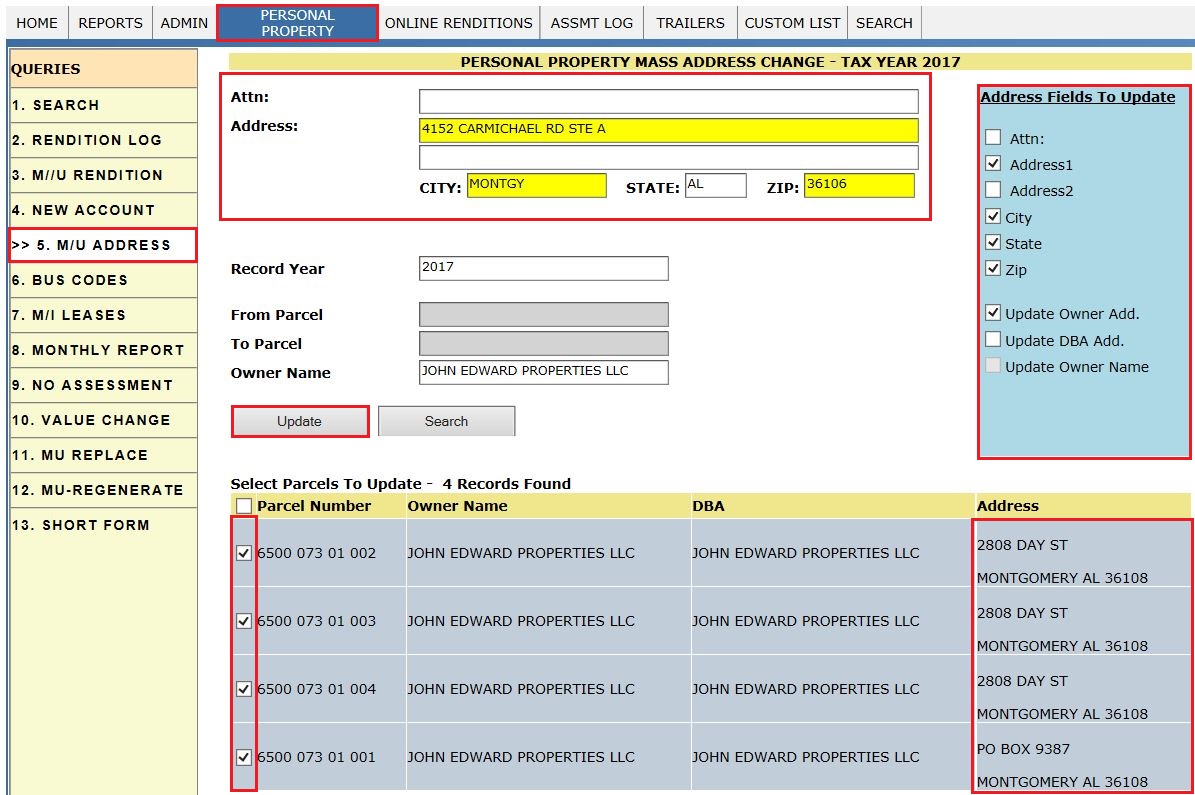The height and width of the screenshot is (795, 1195).
Task: Open the HOME tab
Action: 37,23
